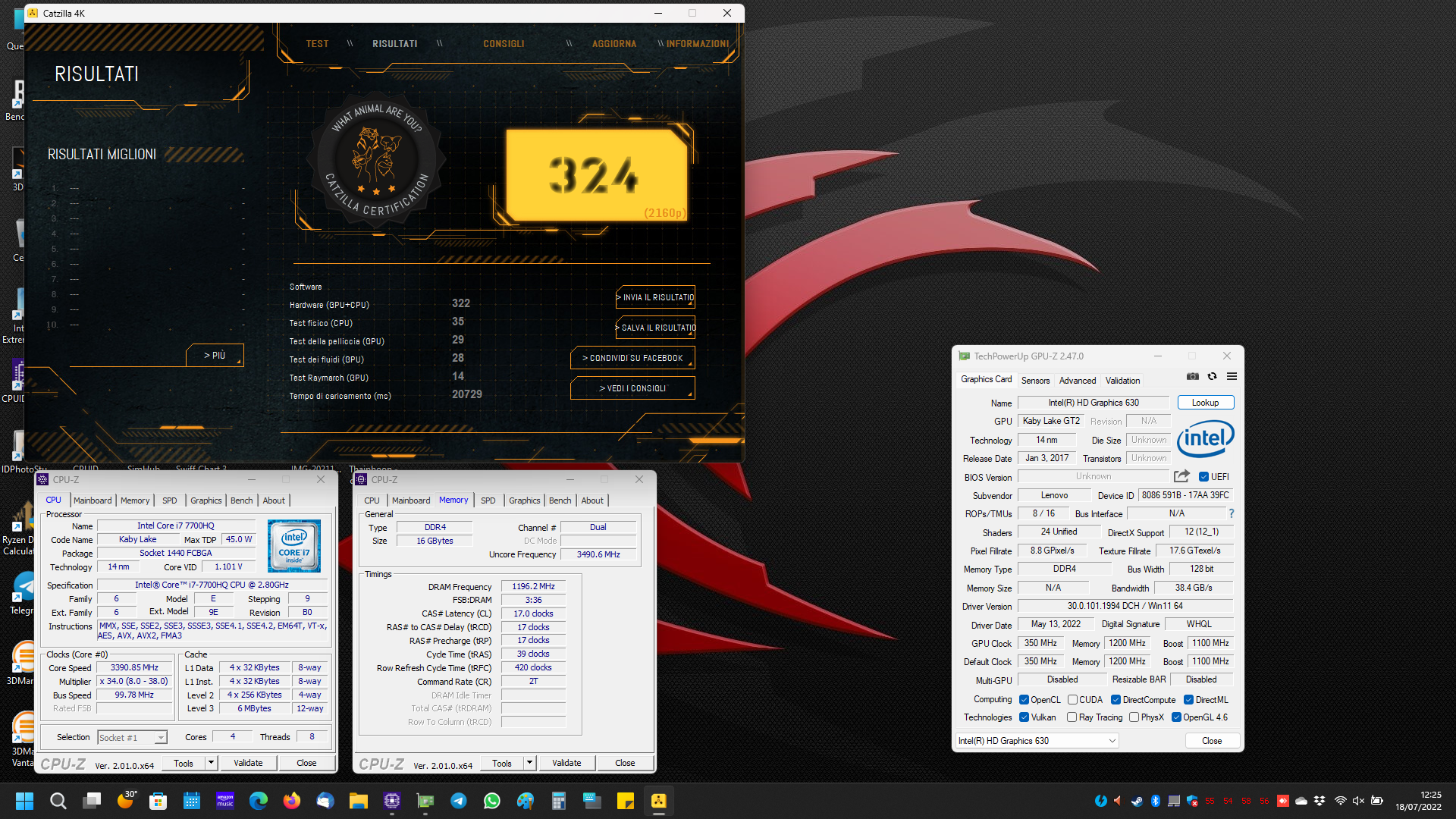Screen dimensions: 1456x819
Task: Click VEDI I CONSIGLI button
Action: click(x=632, y=388)
